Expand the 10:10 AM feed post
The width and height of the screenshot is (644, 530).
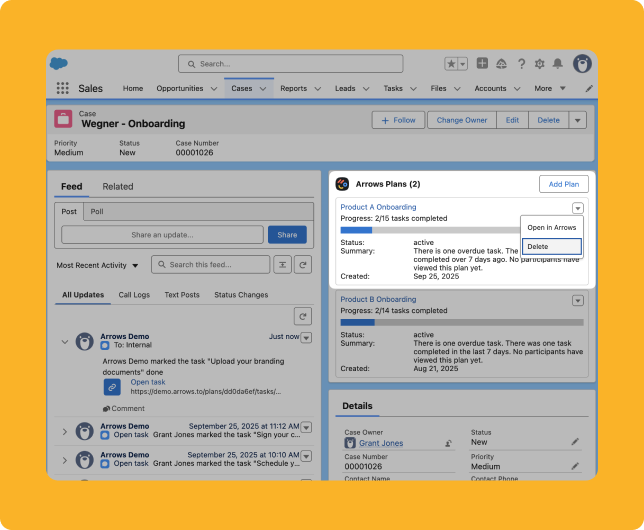64,461
